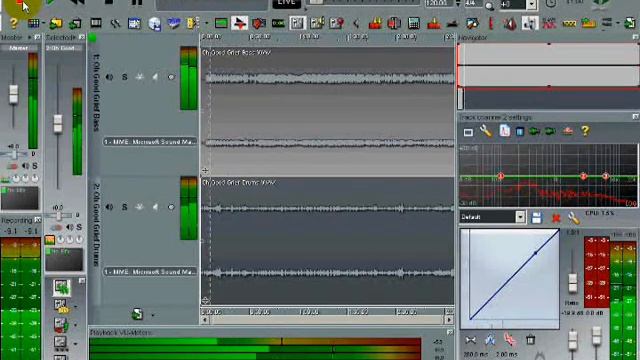This screenshot has height=360, width=640.
Task: Adjust the Master volume fader
Action: (13, 94)
